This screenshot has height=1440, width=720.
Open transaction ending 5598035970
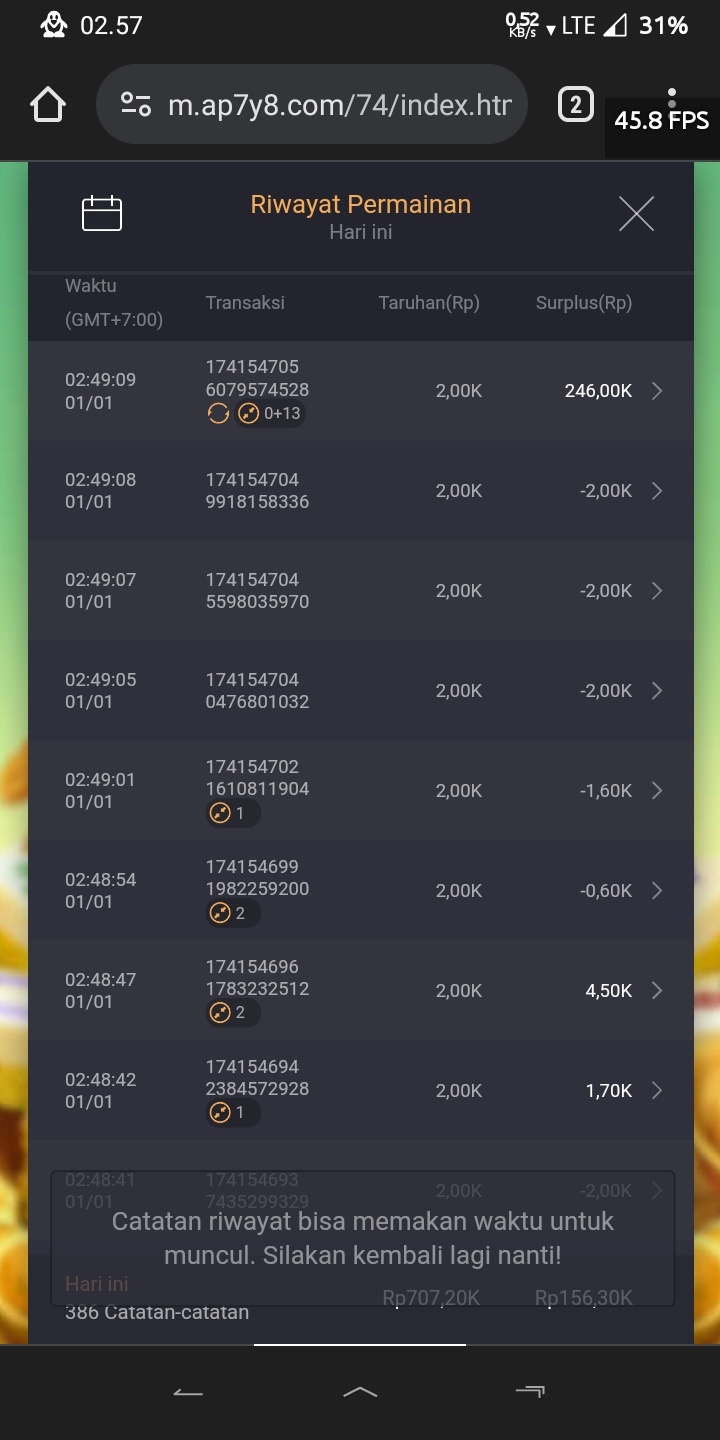tap(257, 591)
